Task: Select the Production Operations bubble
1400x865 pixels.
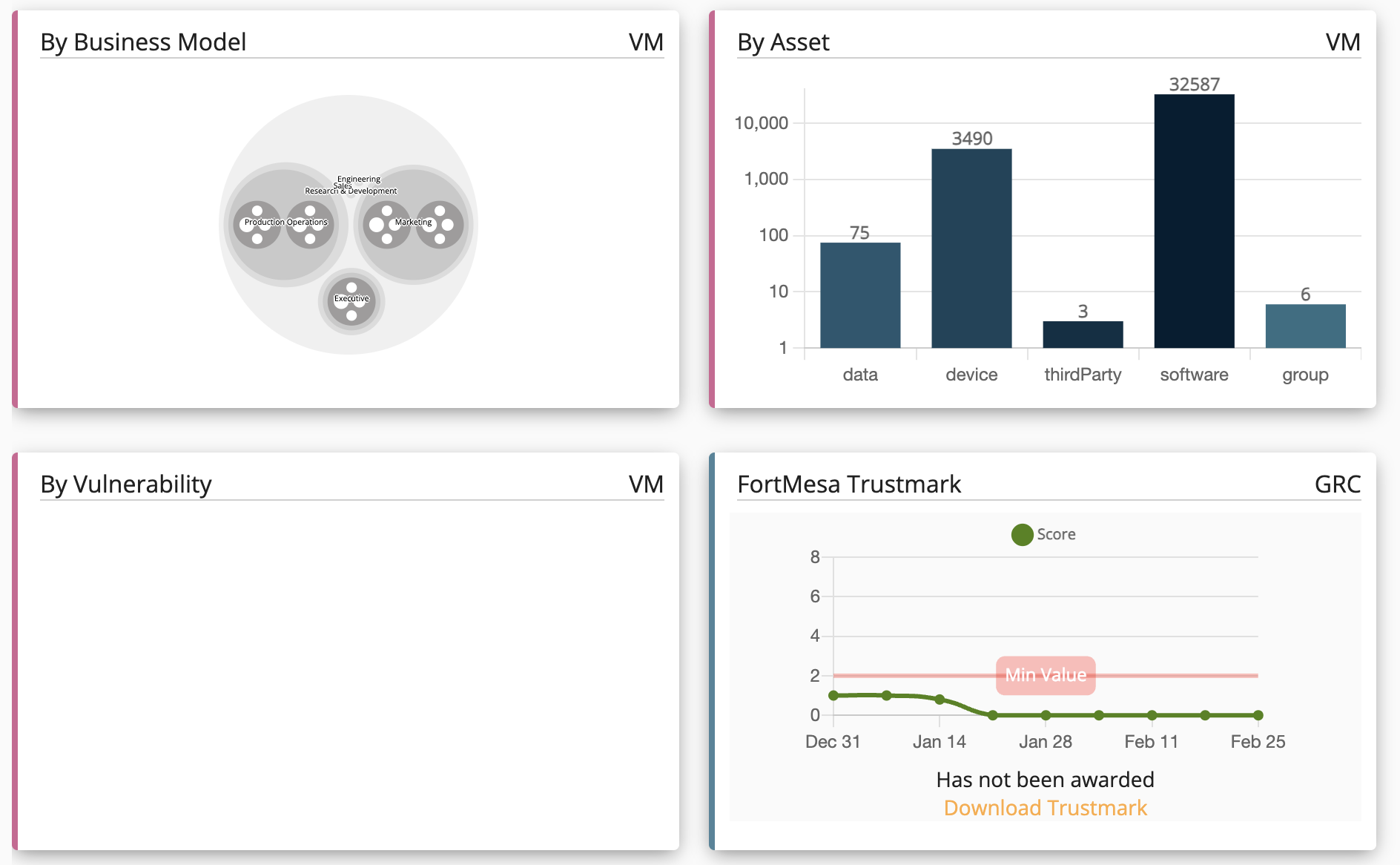Action: (285, 222)
